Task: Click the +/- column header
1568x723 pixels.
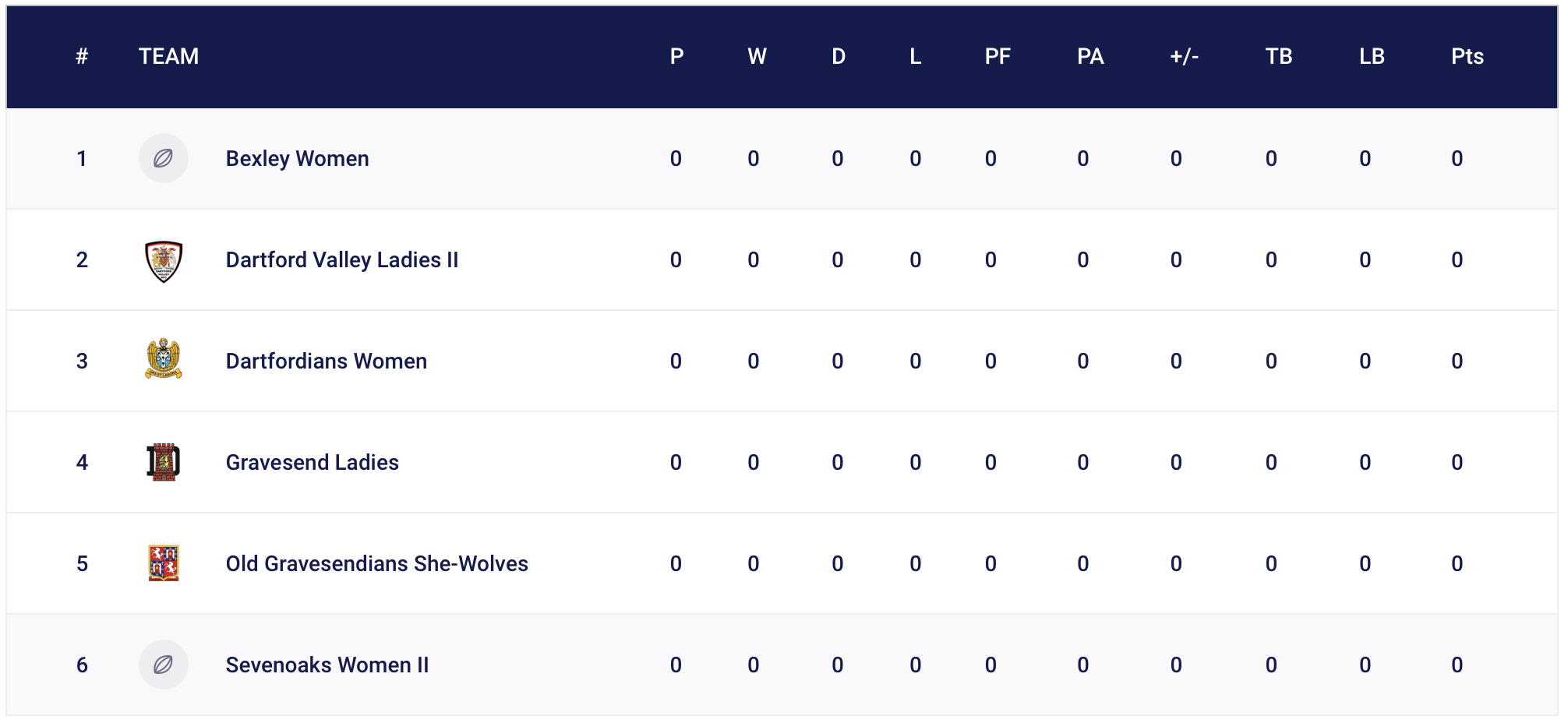Action: [1184, 56]
